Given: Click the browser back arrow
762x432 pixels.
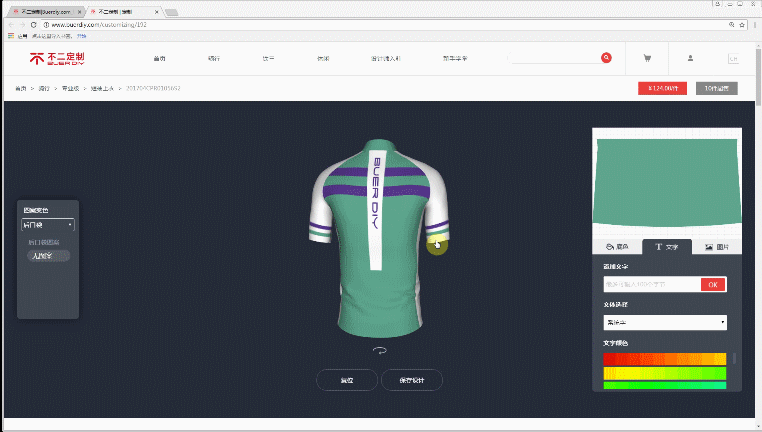Looking at the screenshot, I should [9, 22].
